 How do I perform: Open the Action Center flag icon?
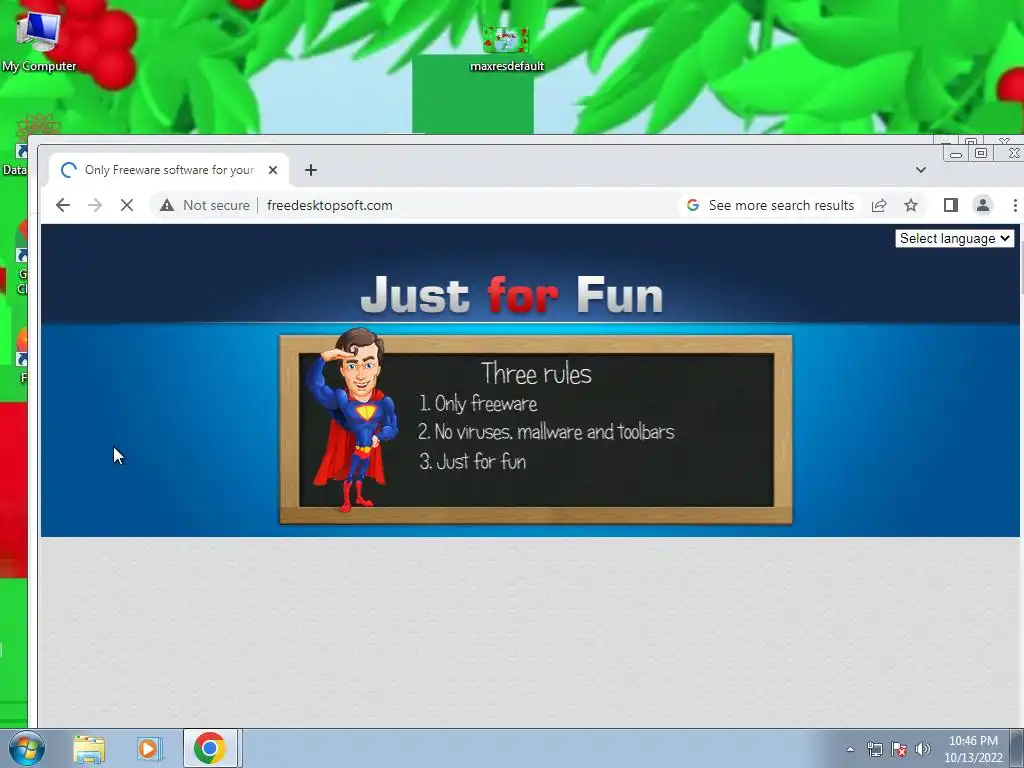(x=899, y=749)
